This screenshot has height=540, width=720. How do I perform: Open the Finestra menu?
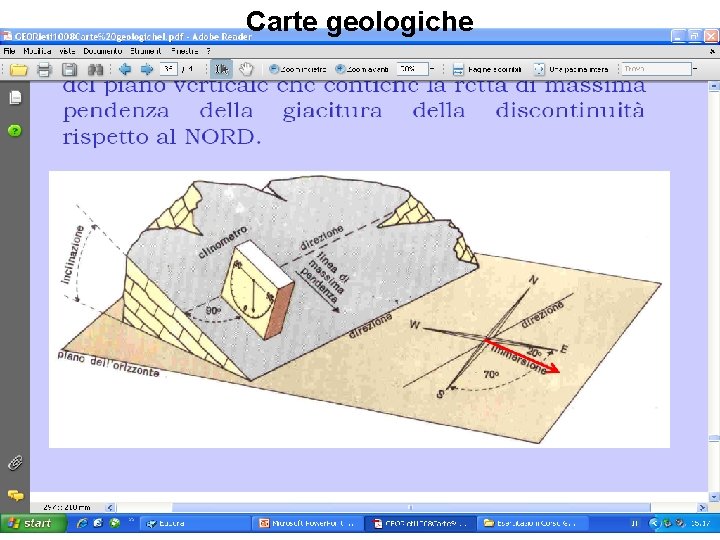[x=185, y=51]
